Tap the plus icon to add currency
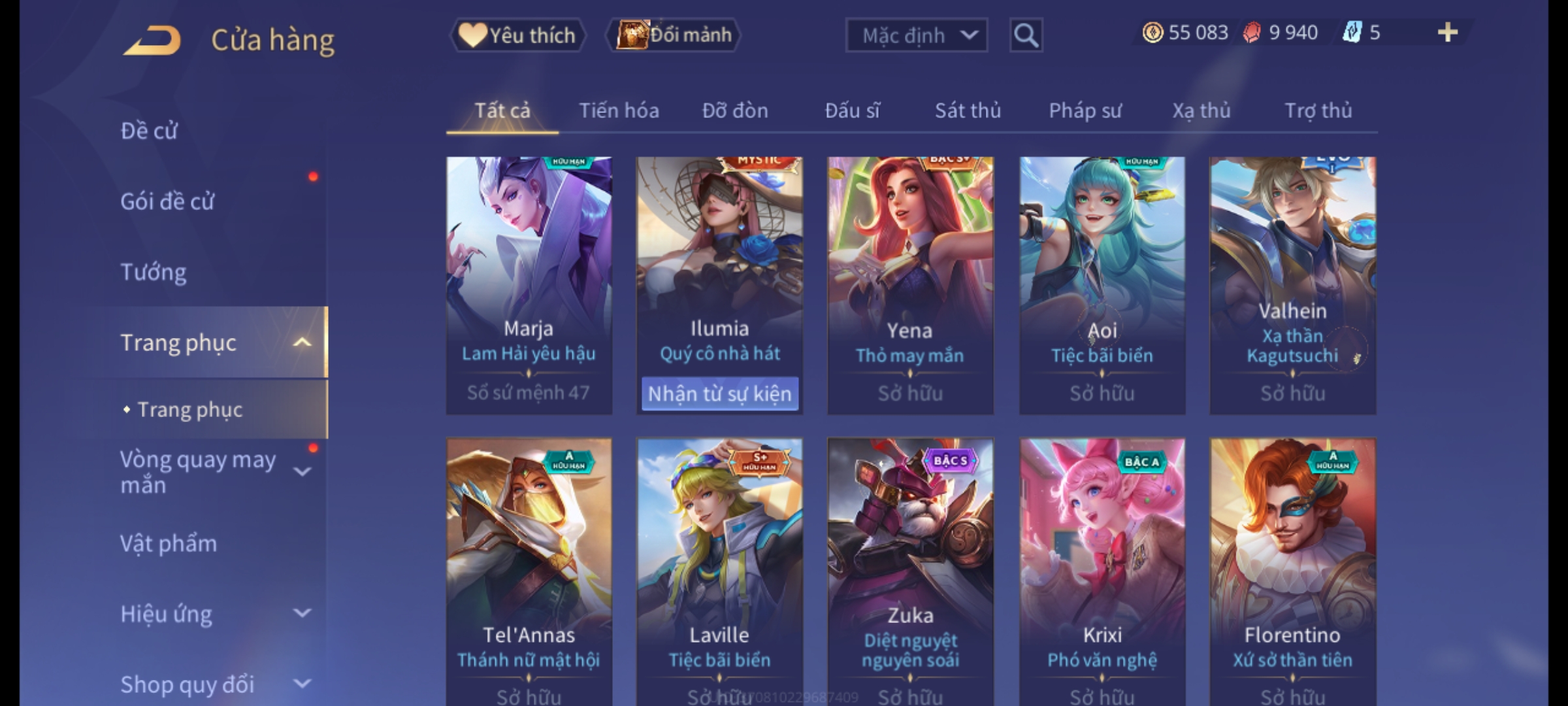 pyautogui.click(x=1448, y=33)
